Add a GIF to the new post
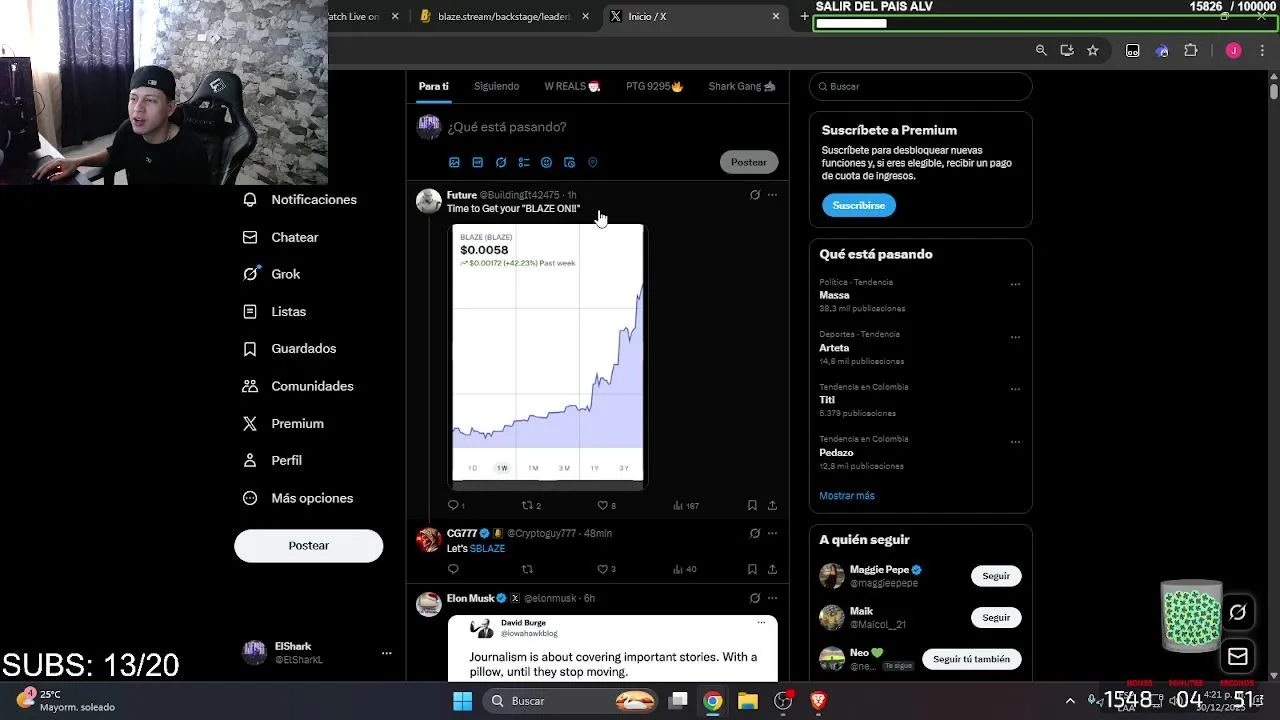 pos(477,162)
